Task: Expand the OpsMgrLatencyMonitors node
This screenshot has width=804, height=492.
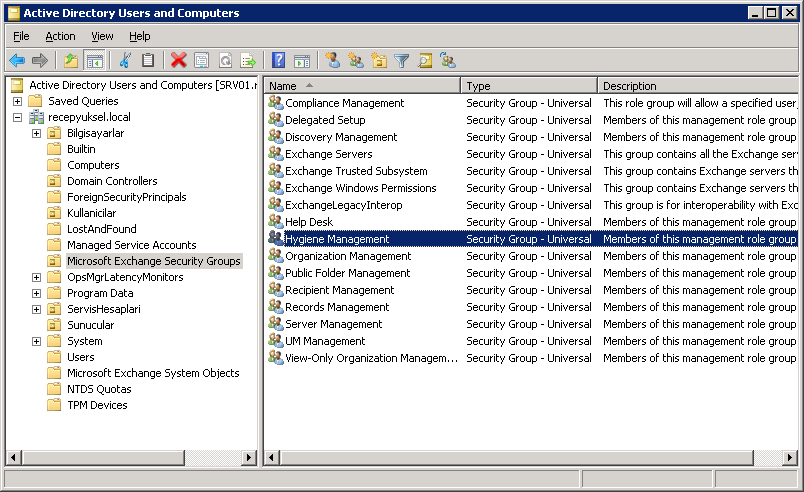Action: pos(36,277)
